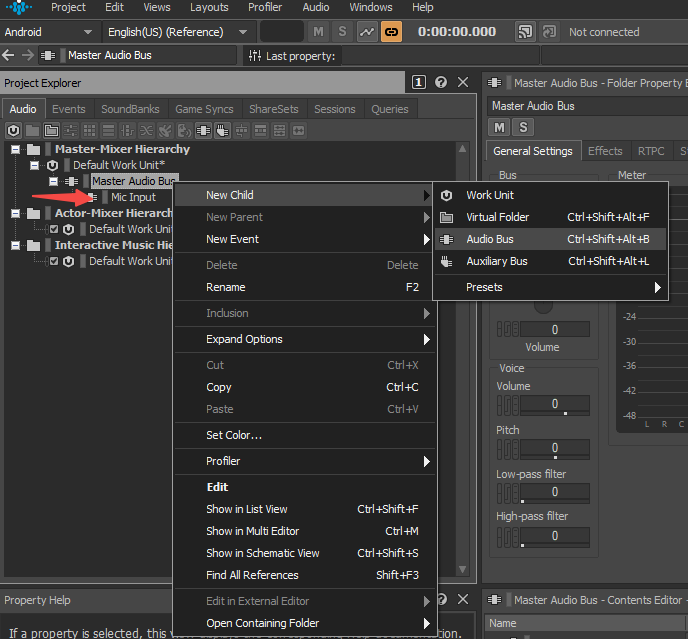Screen dimensions: 688x639
Task: Click the Work Unit icon in submenu
Action: (447, 195)
